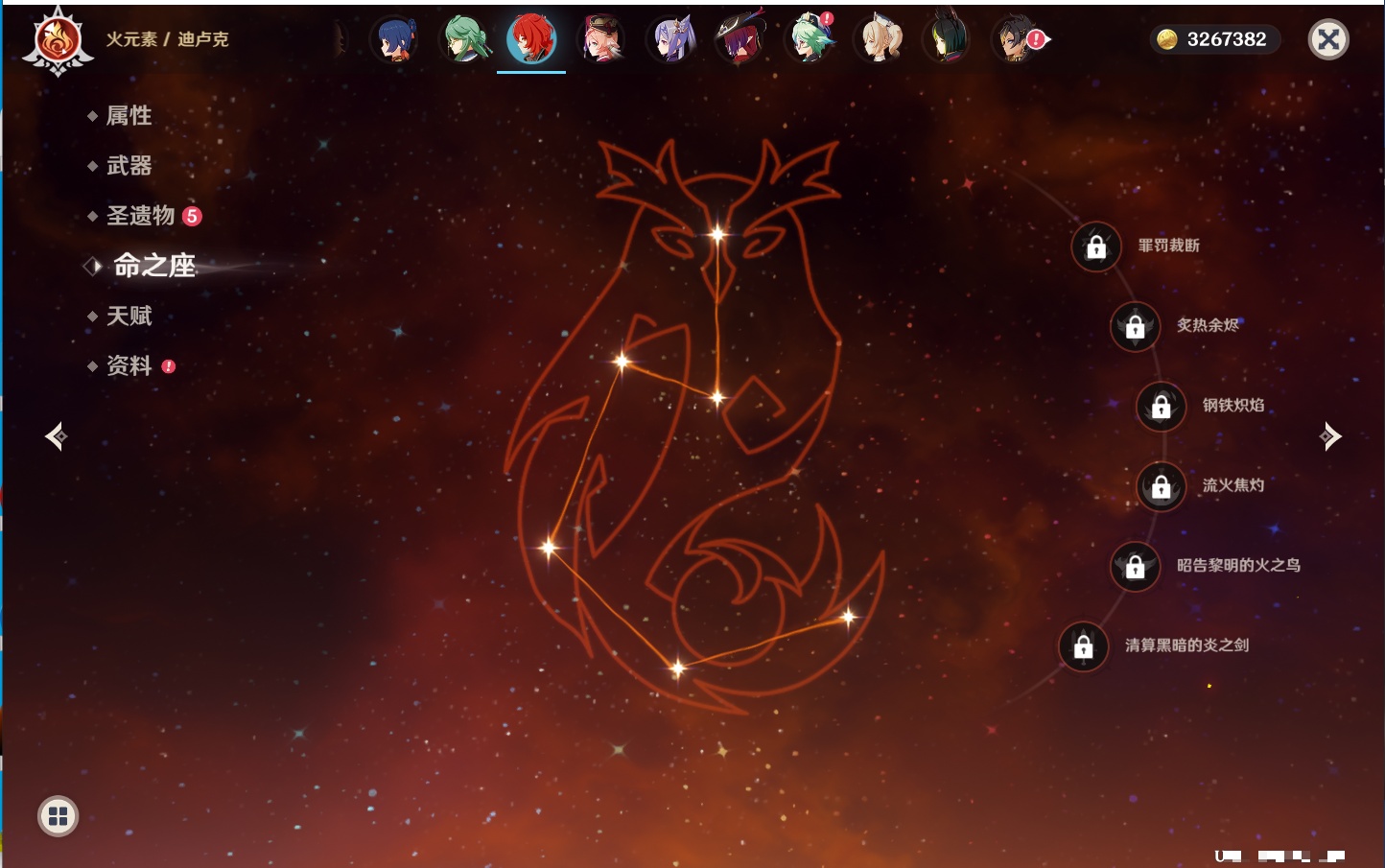Click the 昭告黎明的火之鸟 label
The image size is (1385, 868).
tap(1238, 565)
